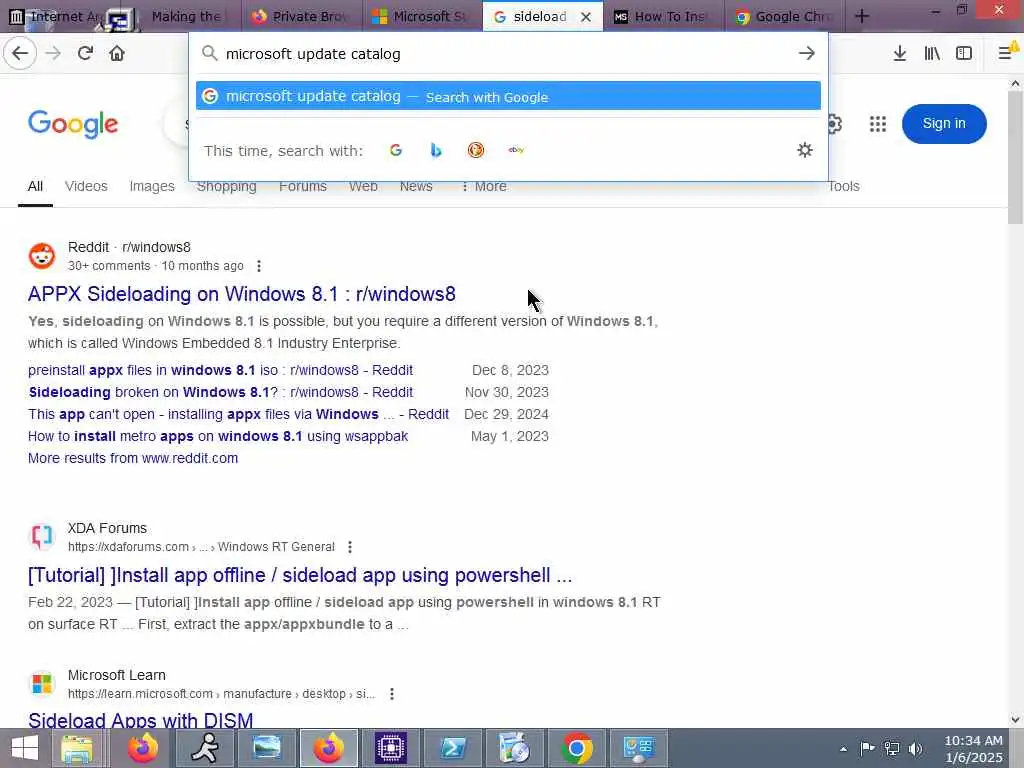
Task: Switch to the Making the tab
Action: coord(185,16)
